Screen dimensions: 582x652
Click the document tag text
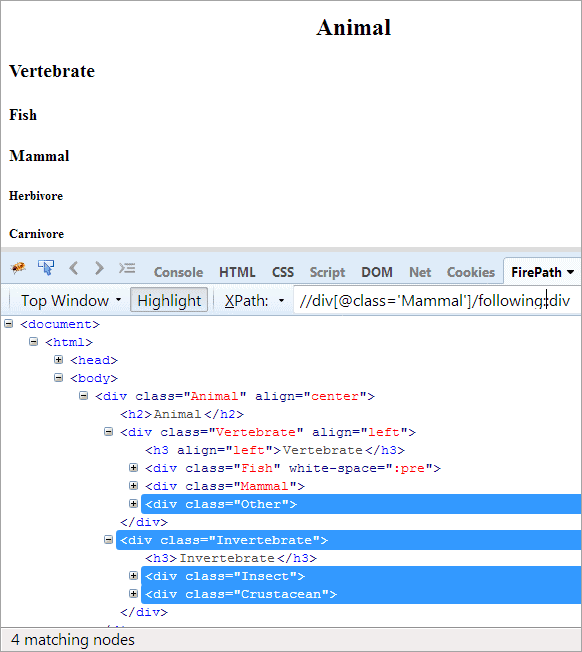(x=60, y=324)
